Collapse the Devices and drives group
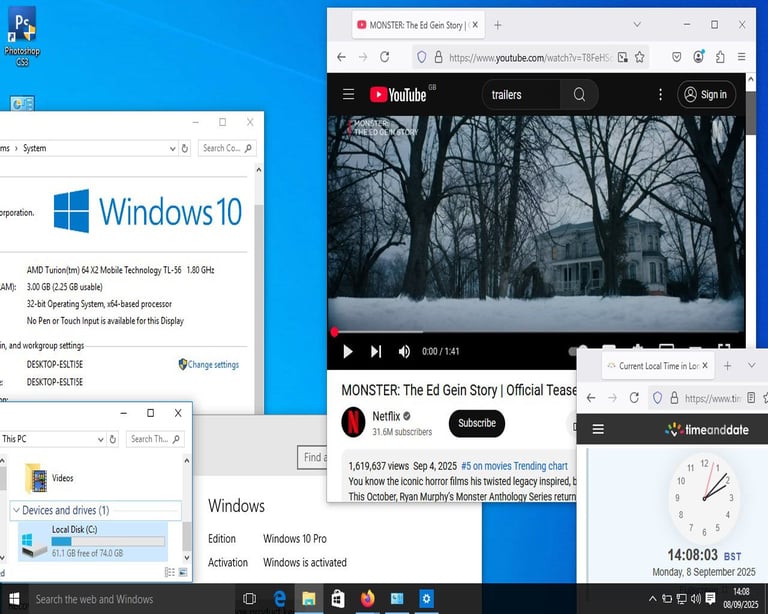This screenshot has width=768, height=614. pyautogui.click(x=16, y=510)
